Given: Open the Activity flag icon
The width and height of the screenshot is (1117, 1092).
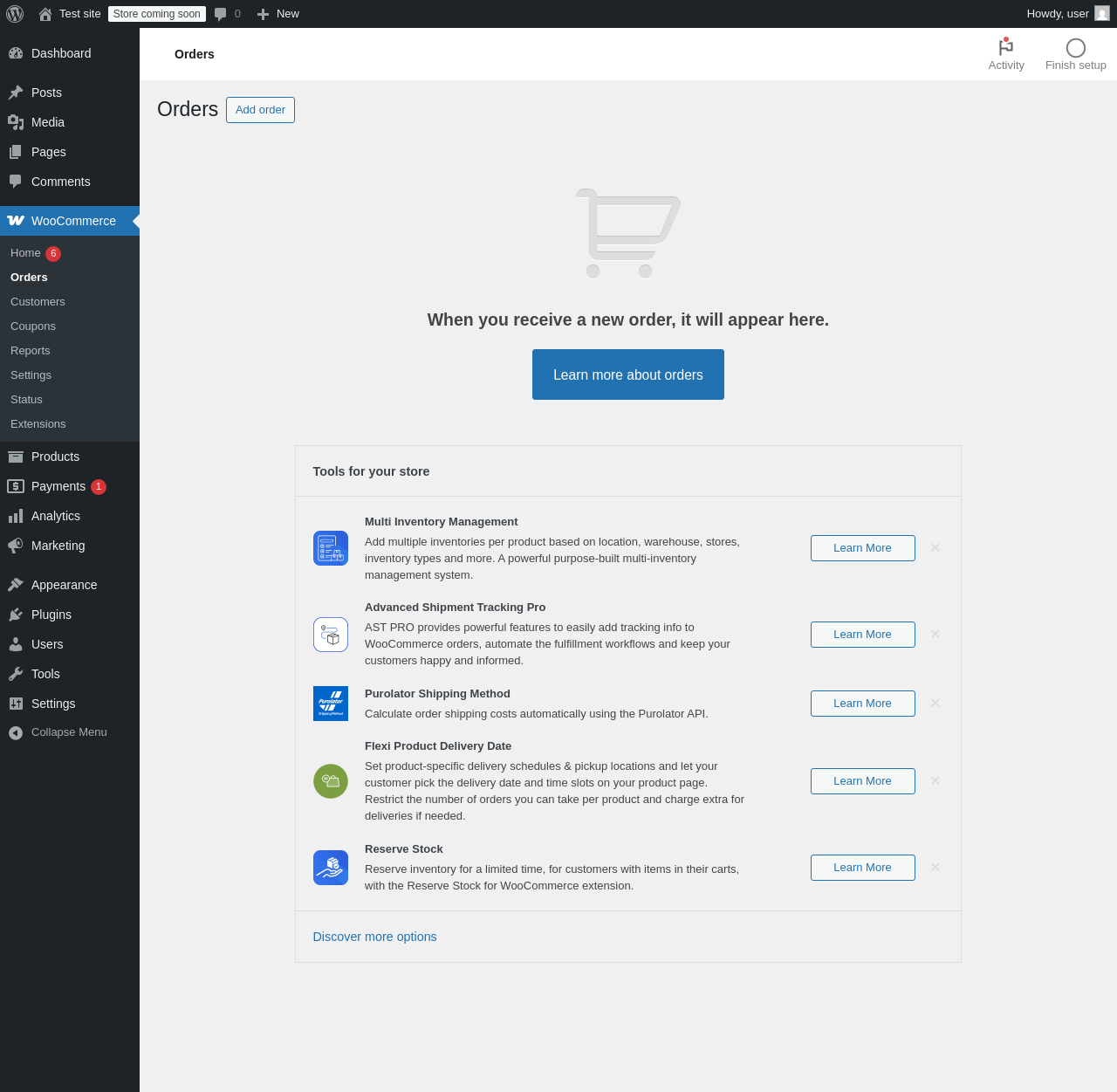Looking at the screenshot, I should pos(1006,47).
